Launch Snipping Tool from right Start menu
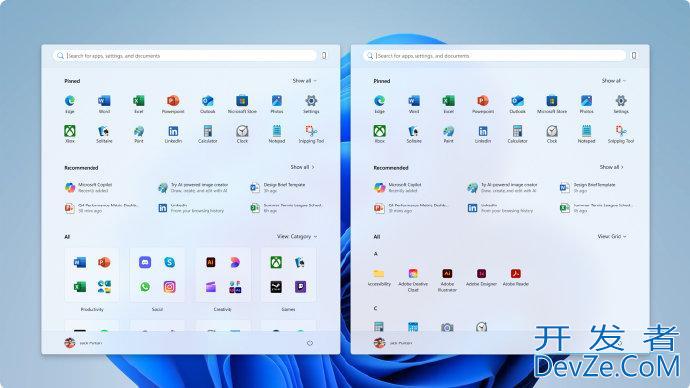This screenshot has height=388, width=690. click(x=621, y=134)
